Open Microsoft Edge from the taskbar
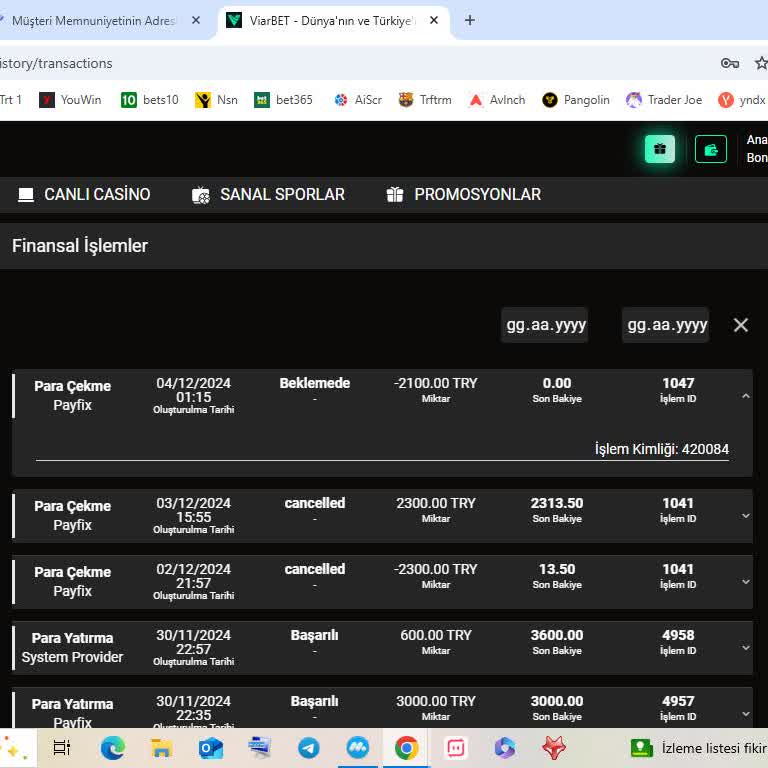768x768 pixels. tap(112, 747)
